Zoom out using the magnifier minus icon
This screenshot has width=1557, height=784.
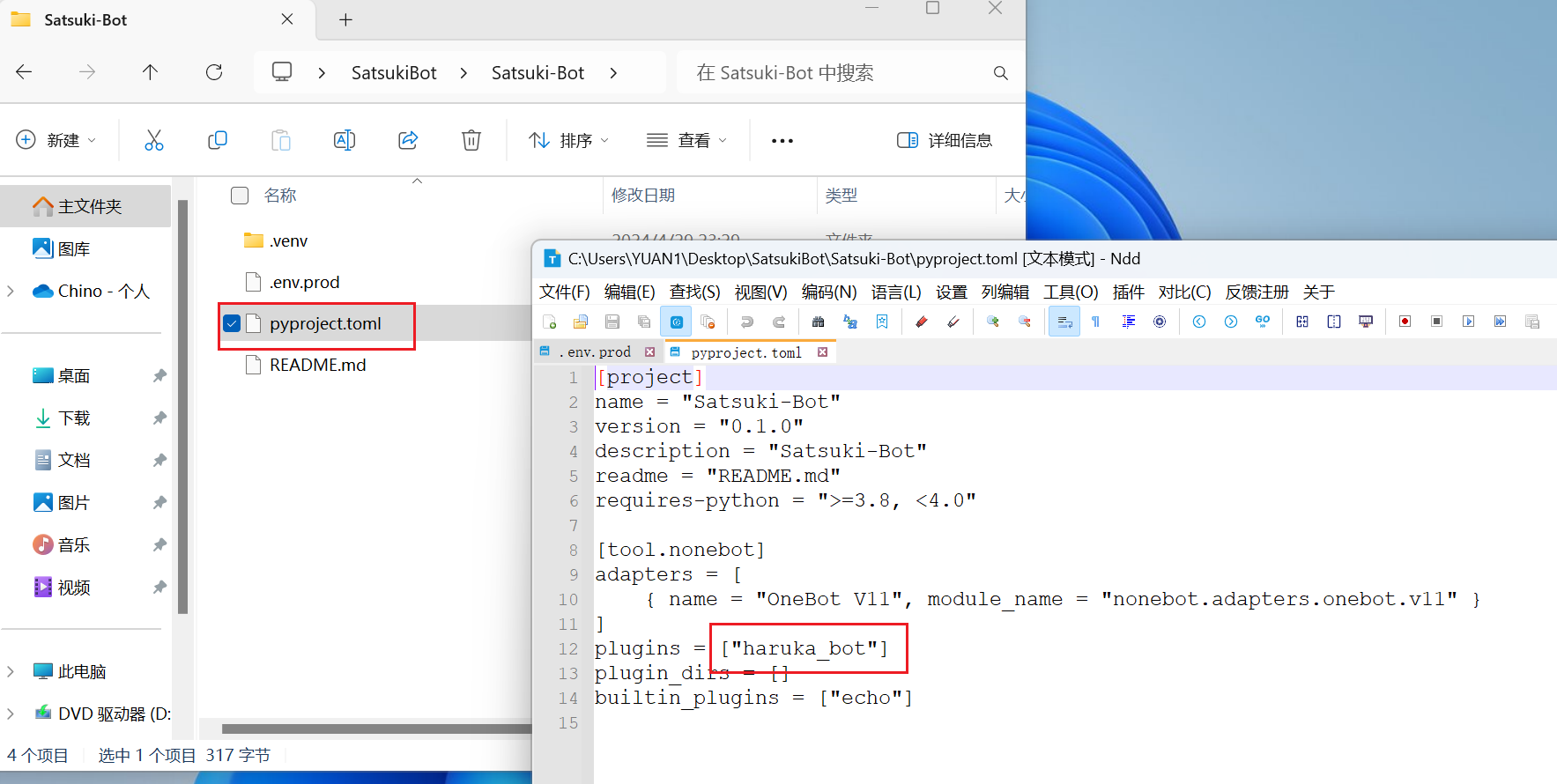pos(1025,322)
